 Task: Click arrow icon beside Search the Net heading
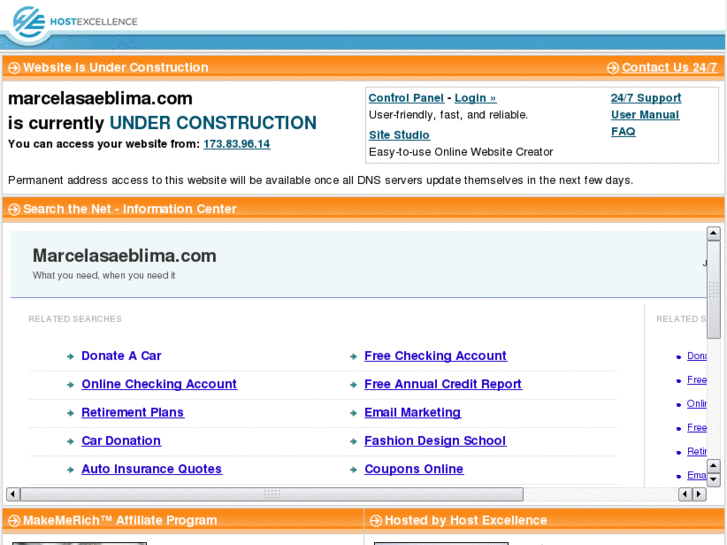pos(14,209)
